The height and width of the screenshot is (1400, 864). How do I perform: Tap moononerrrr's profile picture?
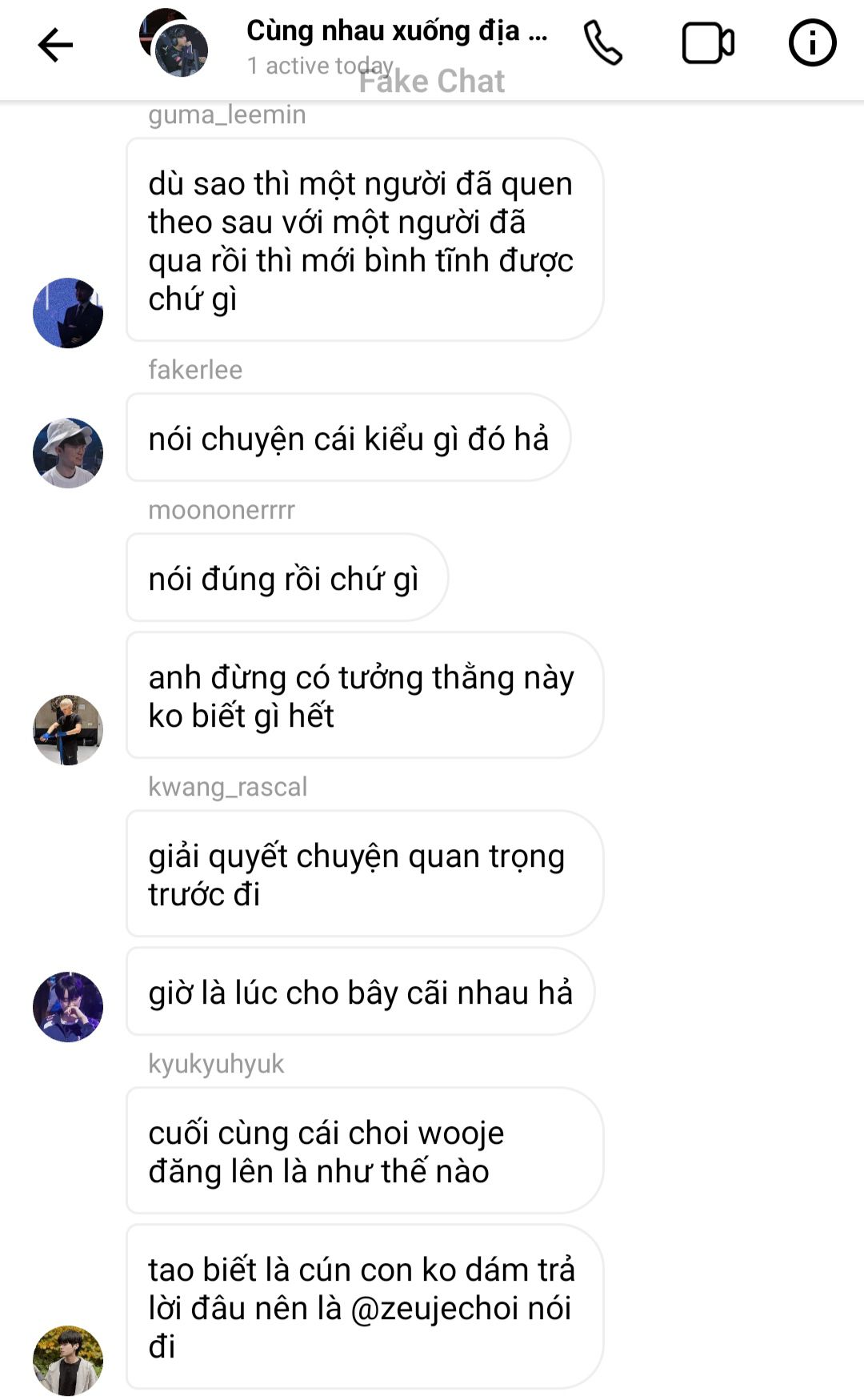coord(68,730)
